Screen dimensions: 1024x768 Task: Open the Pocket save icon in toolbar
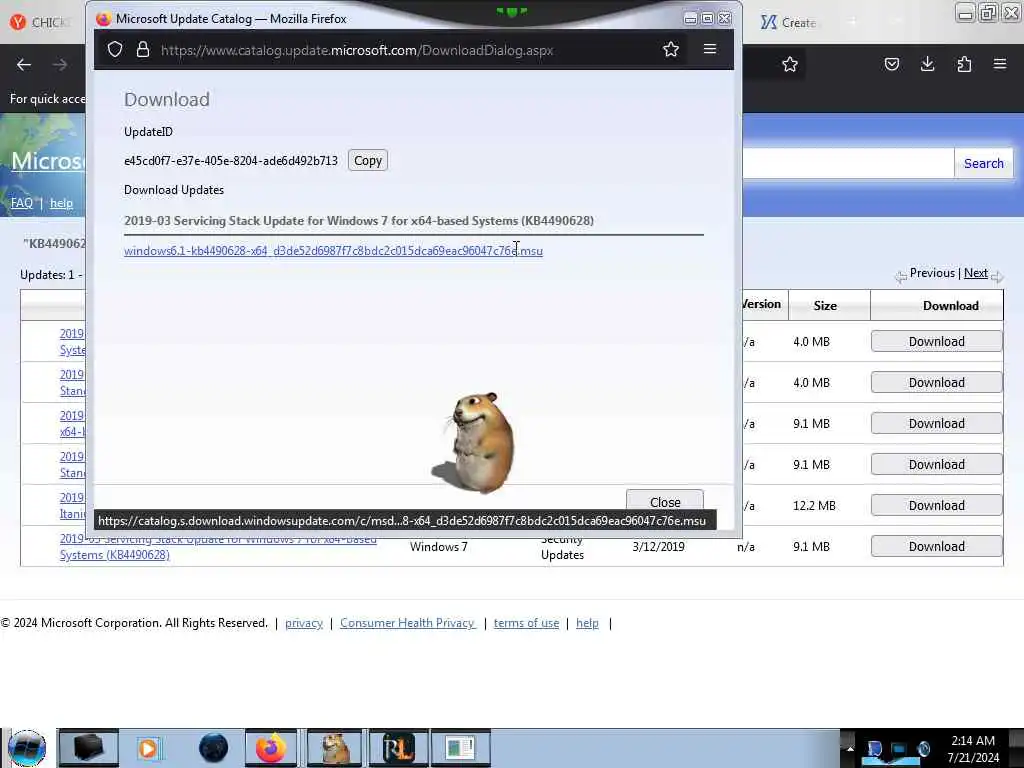(892, 64)
